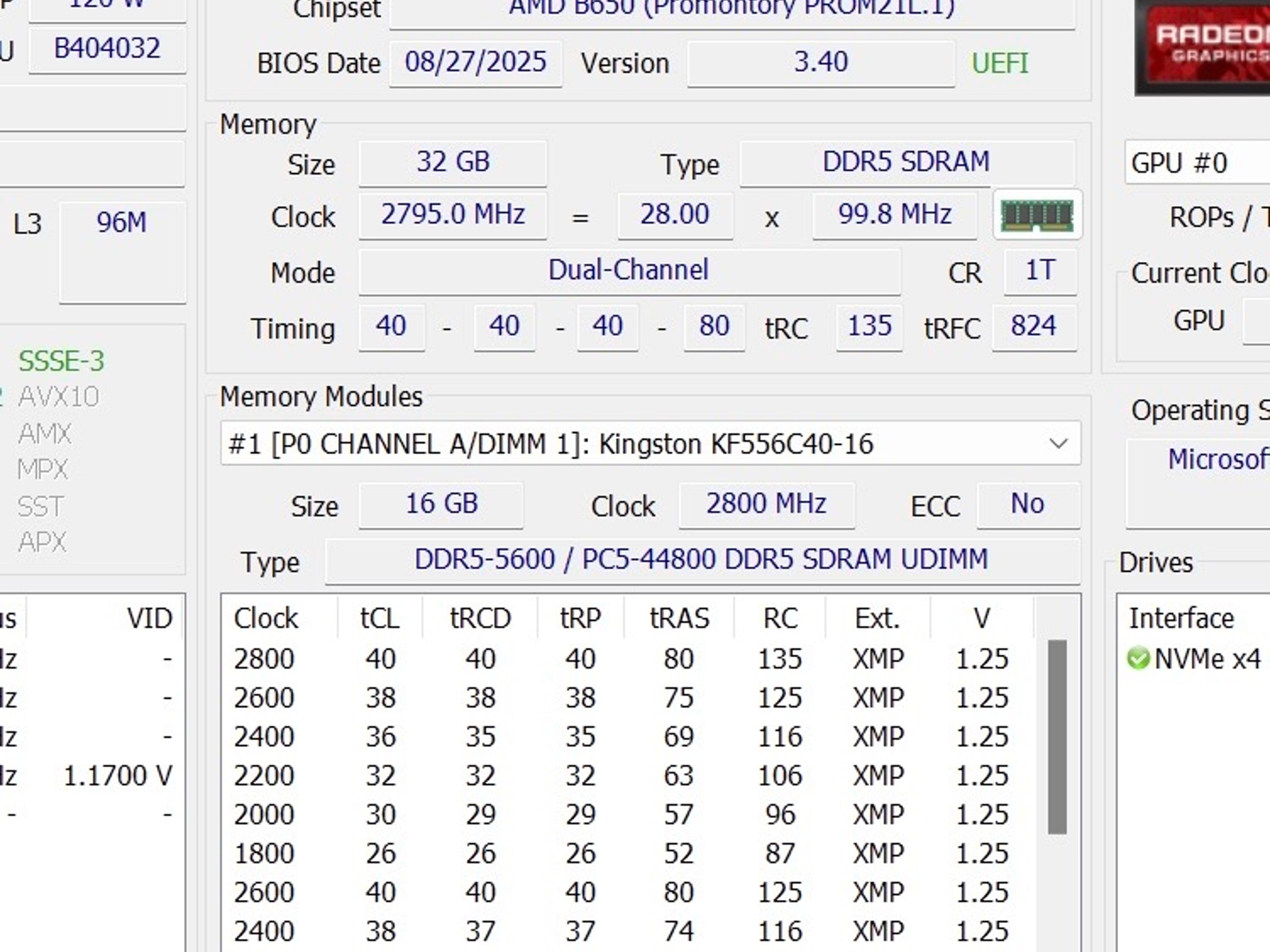The height and width of the screenshot is (952, 1270).
Task: Click the SPD timings table scrollbar
Action: click(1057, 738)
